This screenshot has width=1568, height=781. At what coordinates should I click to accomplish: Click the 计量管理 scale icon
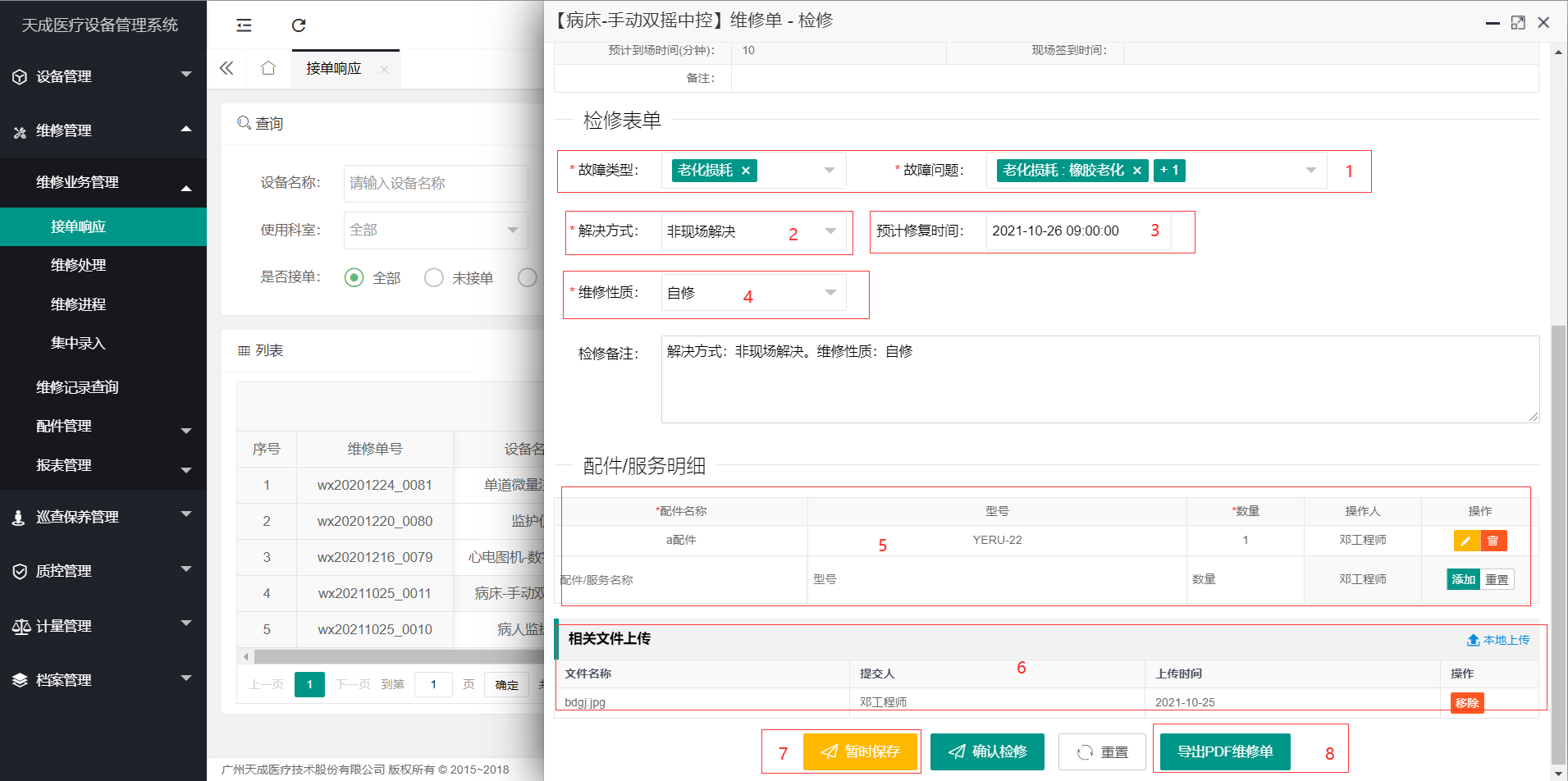pos(21,627)
